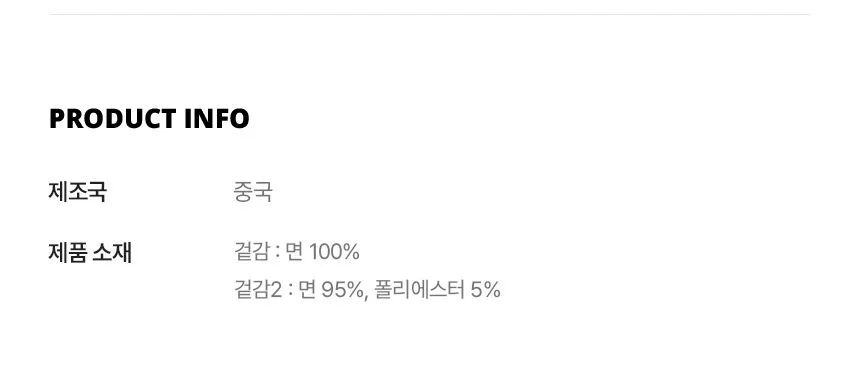Click the 제조국 label

click(x=77, y=192)
